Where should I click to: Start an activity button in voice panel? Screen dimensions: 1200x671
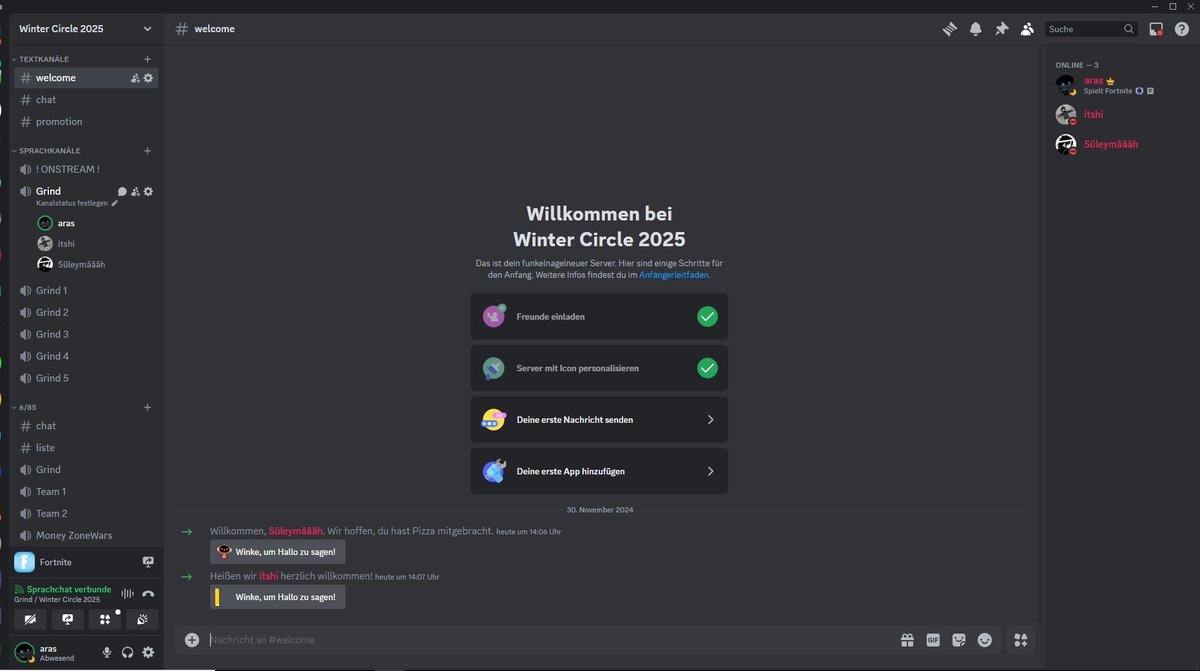coord(104,619)
